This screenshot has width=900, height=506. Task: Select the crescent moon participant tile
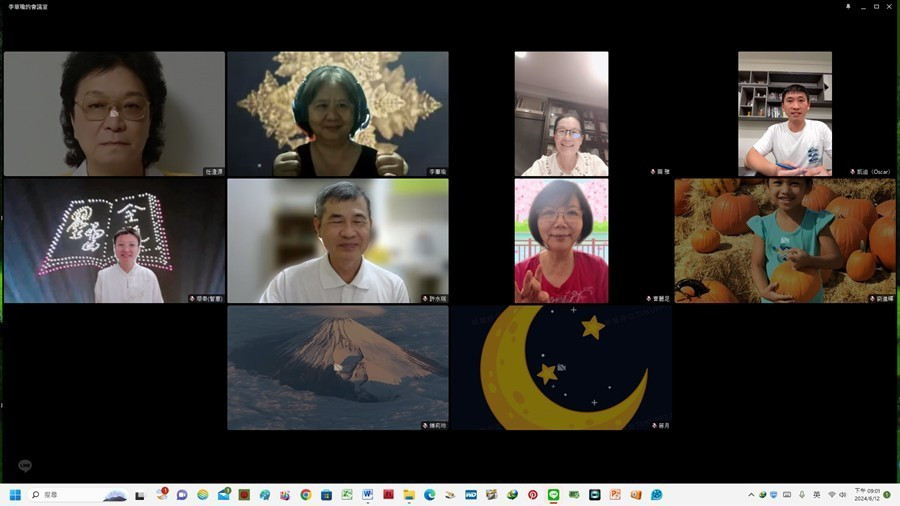(x=561, y=367)
